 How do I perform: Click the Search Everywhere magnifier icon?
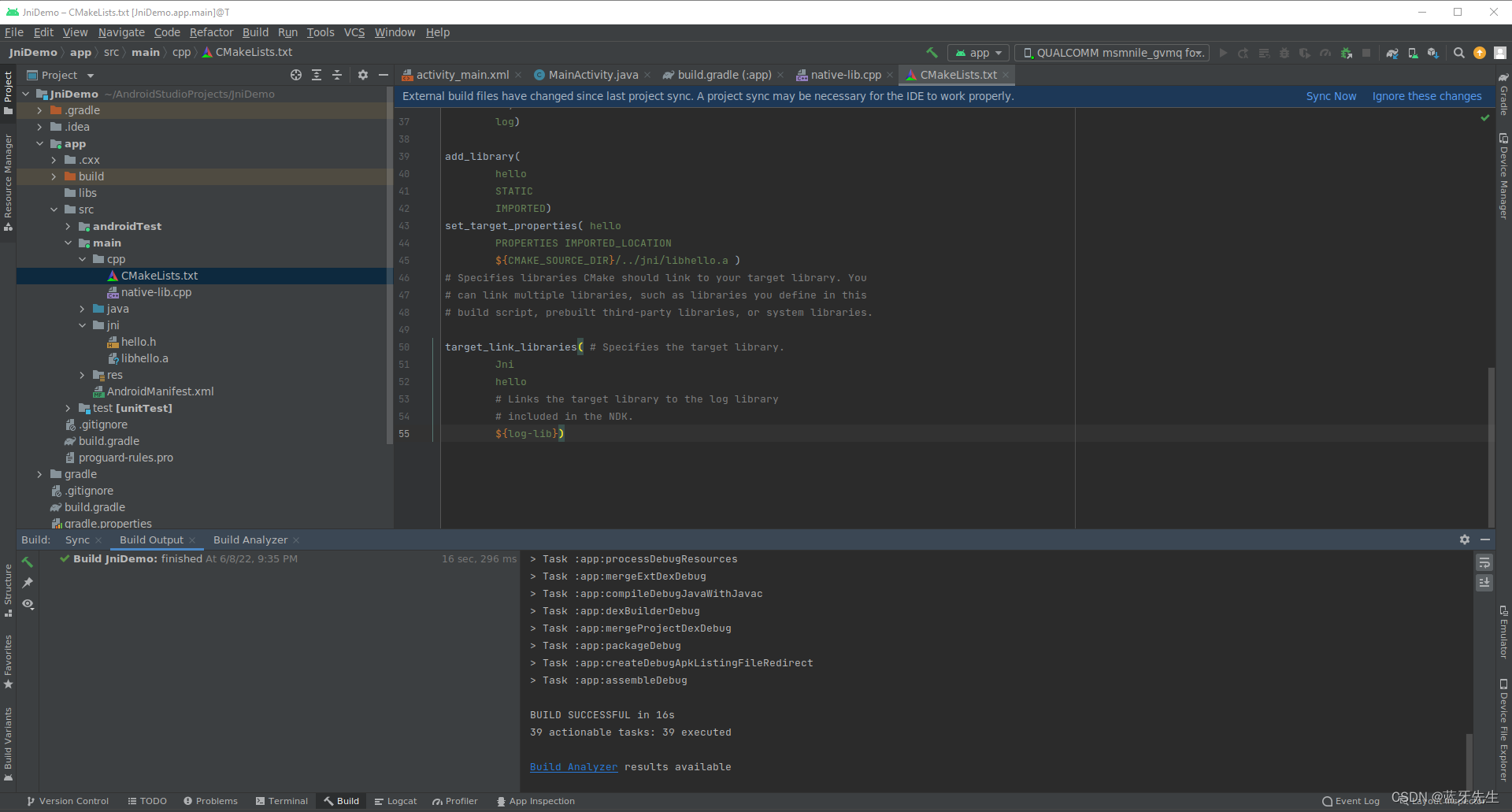coord(1459,53)
